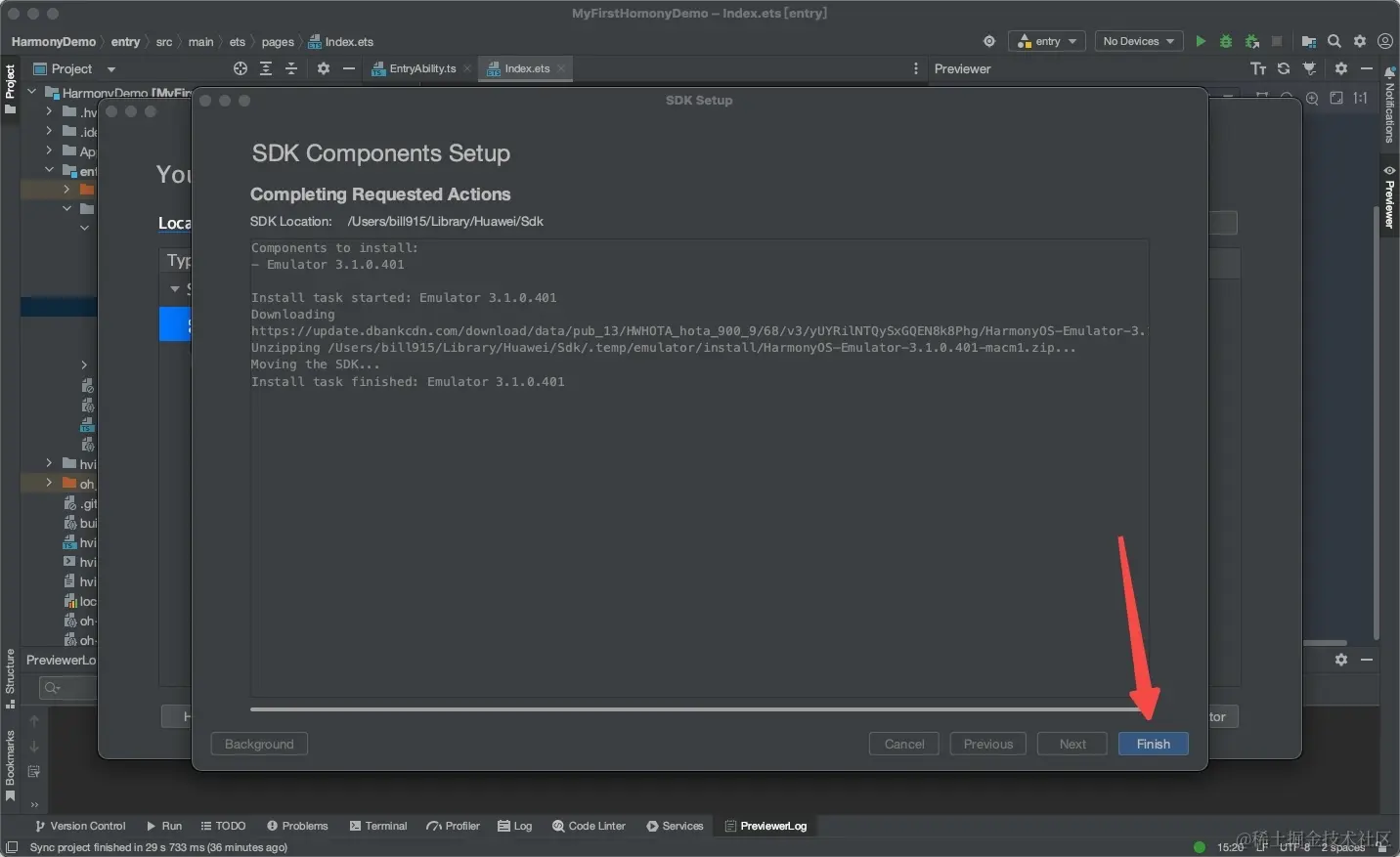Click the Background button in SDK Setup
Screen dimensions: 1400x857
tap(259, 744)
